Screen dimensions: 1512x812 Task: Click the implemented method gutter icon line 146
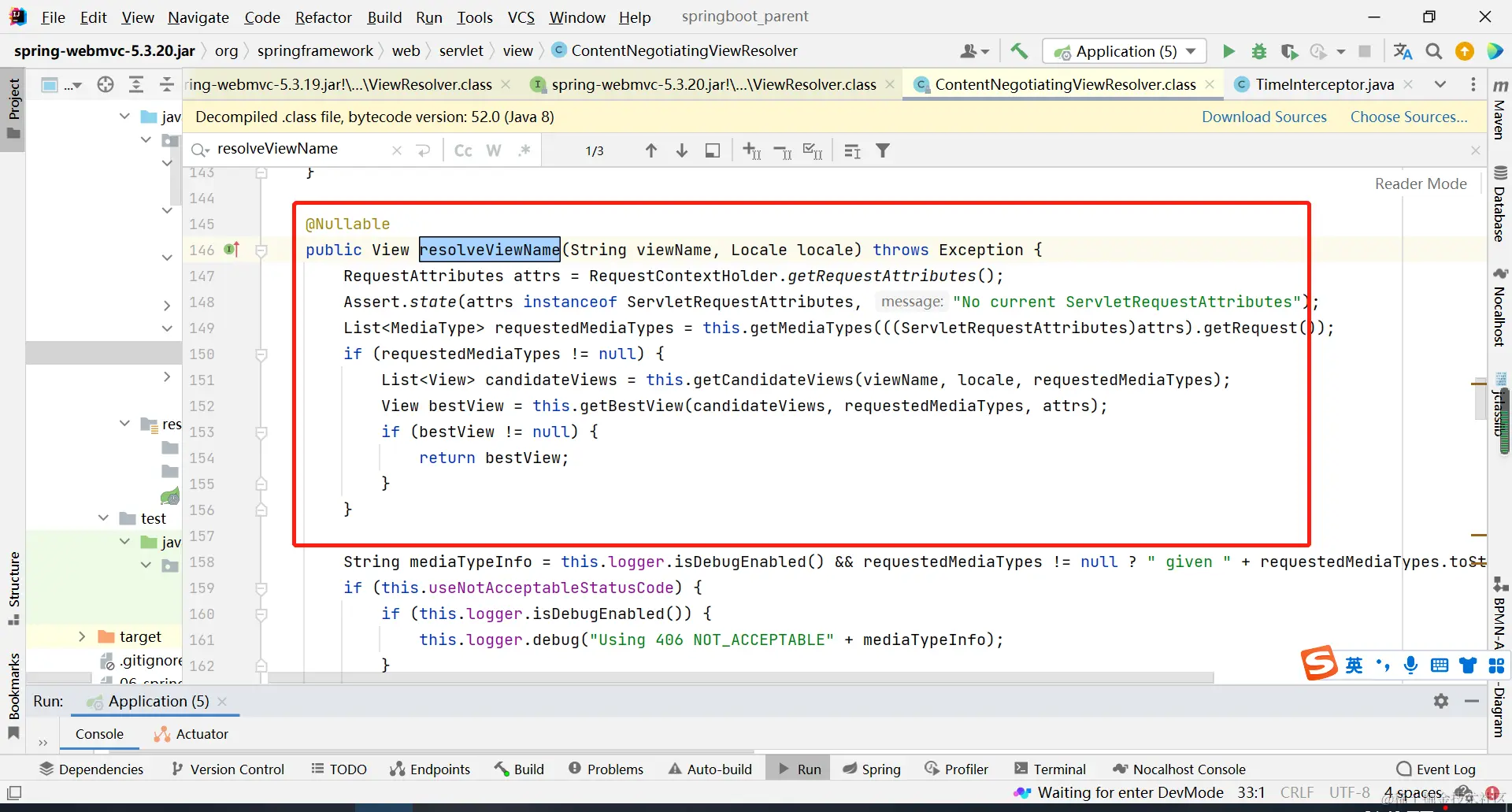232,250
